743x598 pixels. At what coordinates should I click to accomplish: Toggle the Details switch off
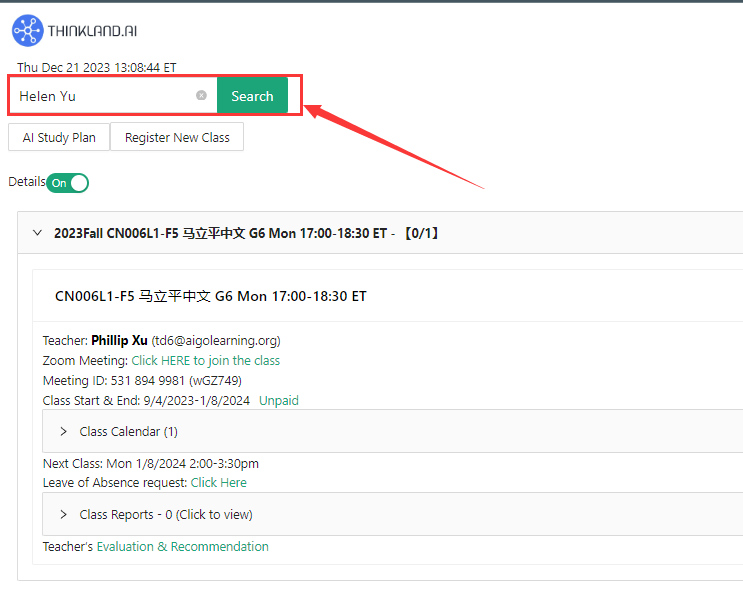tap(68, 183)
